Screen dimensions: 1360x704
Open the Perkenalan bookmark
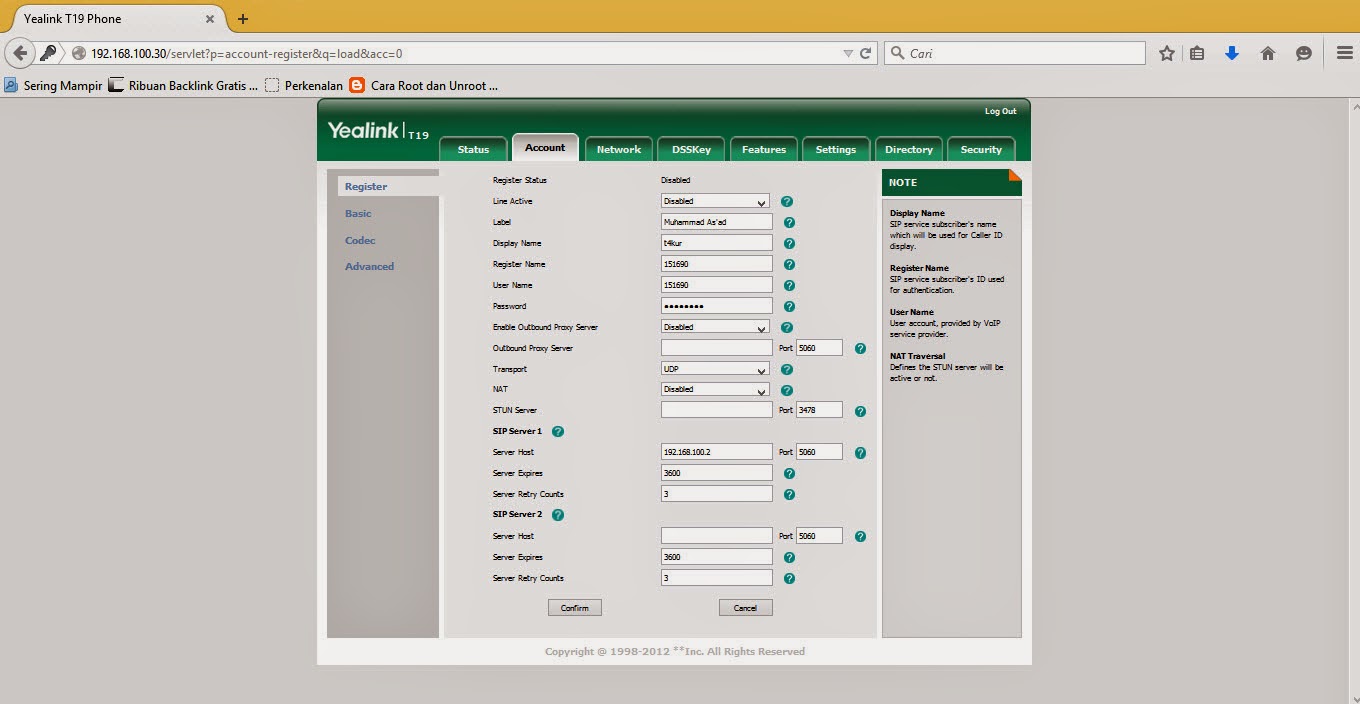pos(303,86)
